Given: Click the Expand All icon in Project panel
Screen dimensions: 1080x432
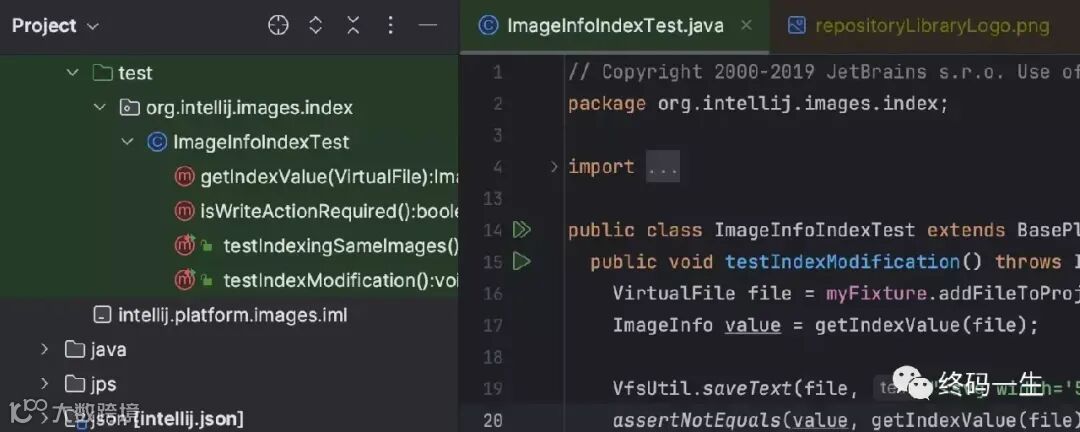Looking at the screenshot, I should tap(315, 26).
